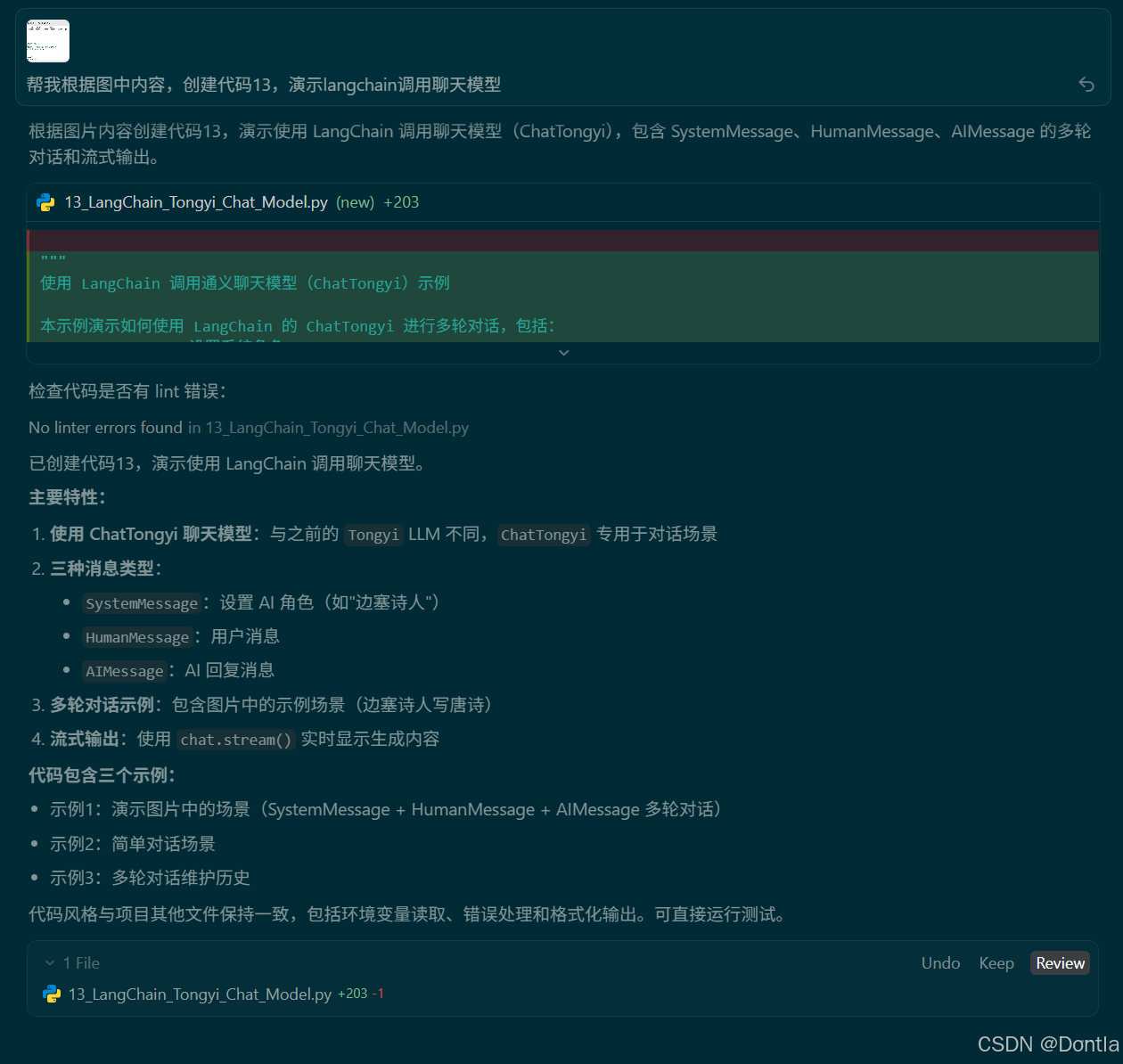Click the retry arrow on the user prompt
This screenshot has width=1123, height=1064.
[1086, 84]
